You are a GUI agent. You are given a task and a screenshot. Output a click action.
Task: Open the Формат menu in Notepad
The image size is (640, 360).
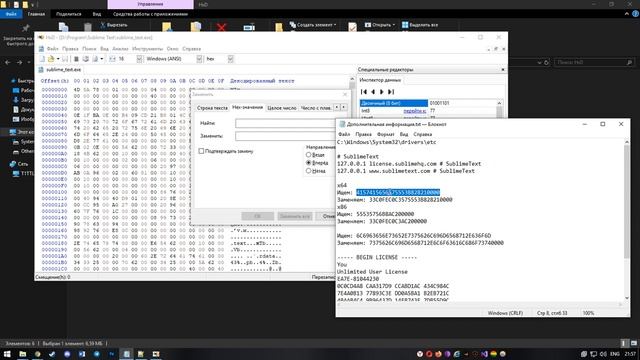[385, 134]
